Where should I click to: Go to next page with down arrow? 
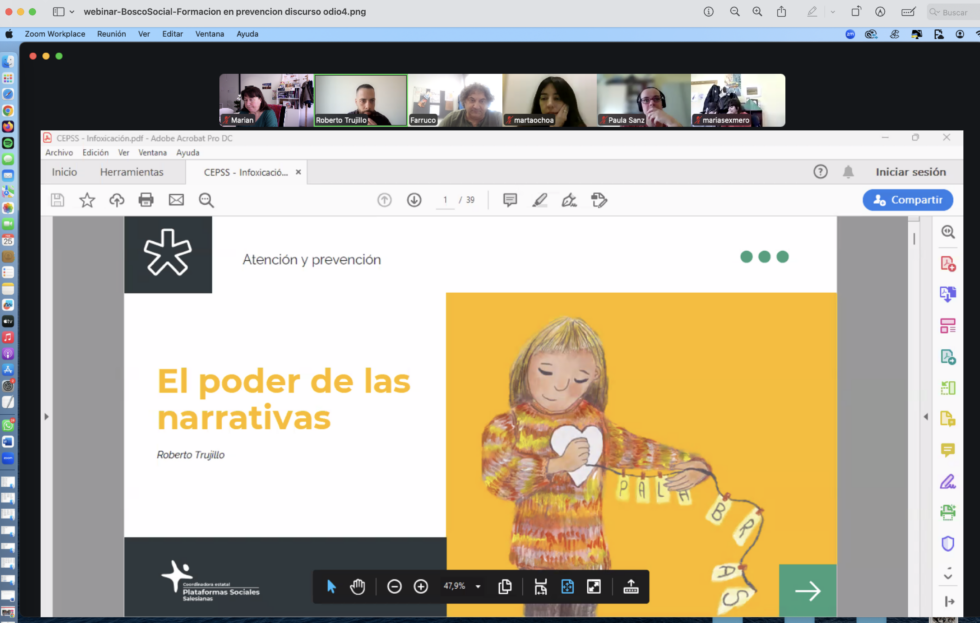(414, 200)
